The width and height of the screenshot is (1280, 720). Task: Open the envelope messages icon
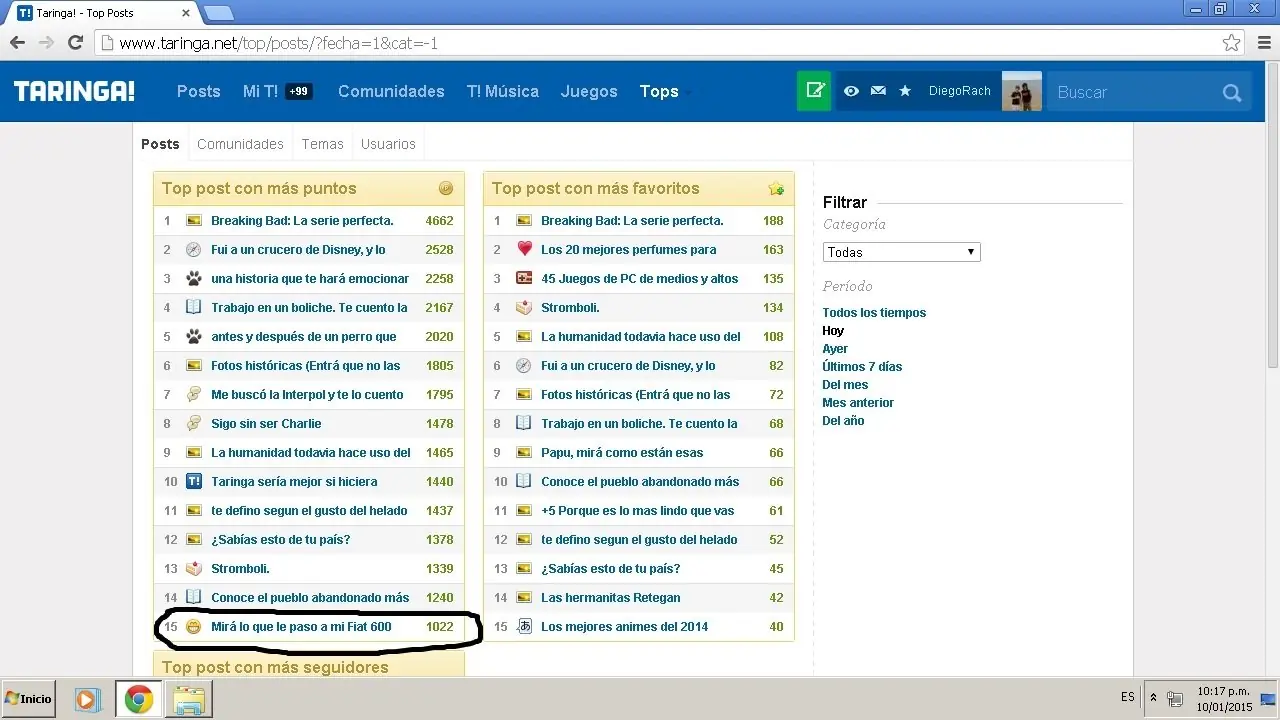[x=878, y=91]
